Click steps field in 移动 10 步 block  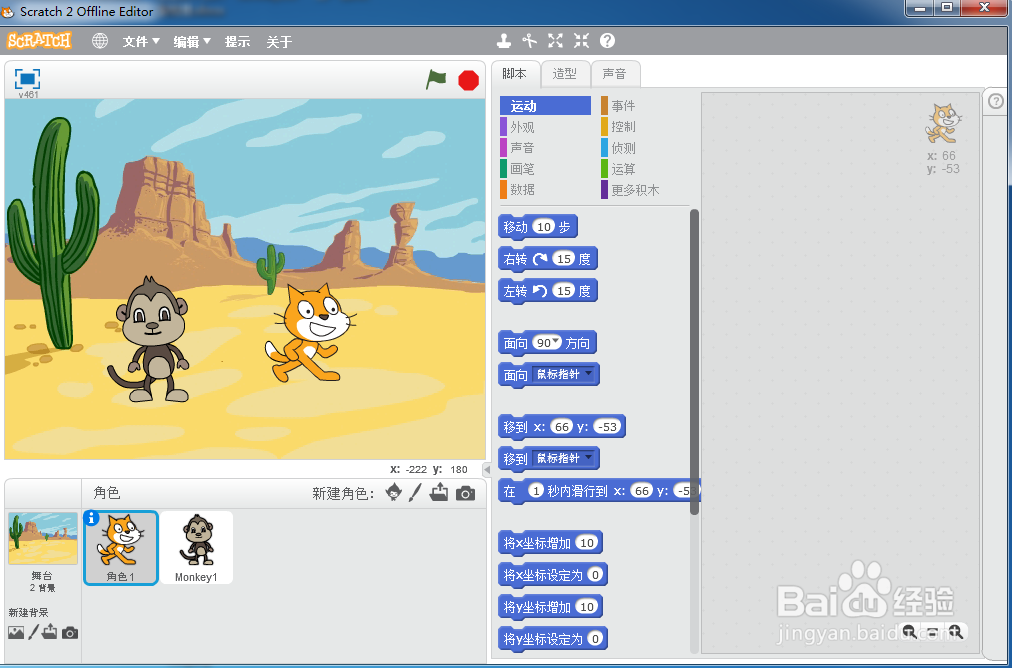click(544, 227)
